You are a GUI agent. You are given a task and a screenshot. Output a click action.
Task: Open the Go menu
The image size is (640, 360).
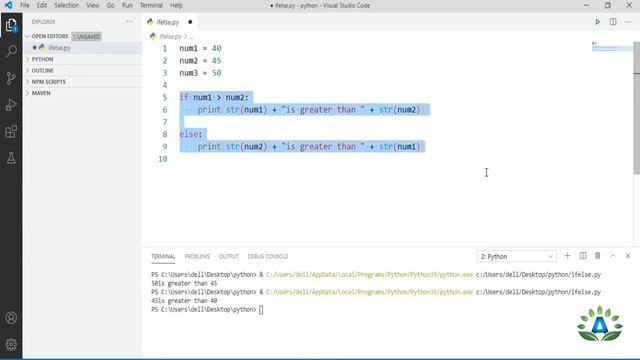tap(111, 5)
